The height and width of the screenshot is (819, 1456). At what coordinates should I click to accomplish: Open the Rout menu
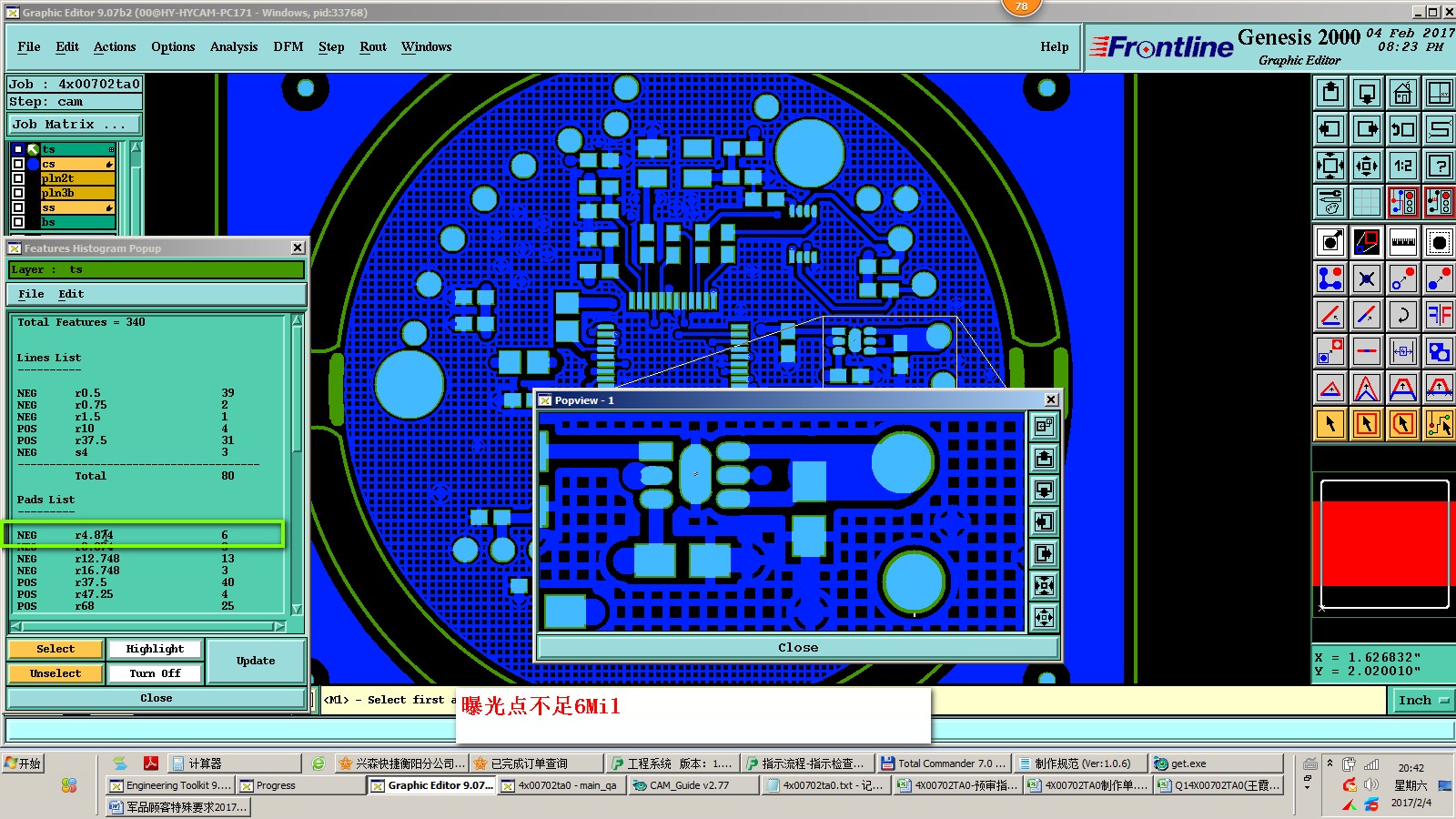373,46
